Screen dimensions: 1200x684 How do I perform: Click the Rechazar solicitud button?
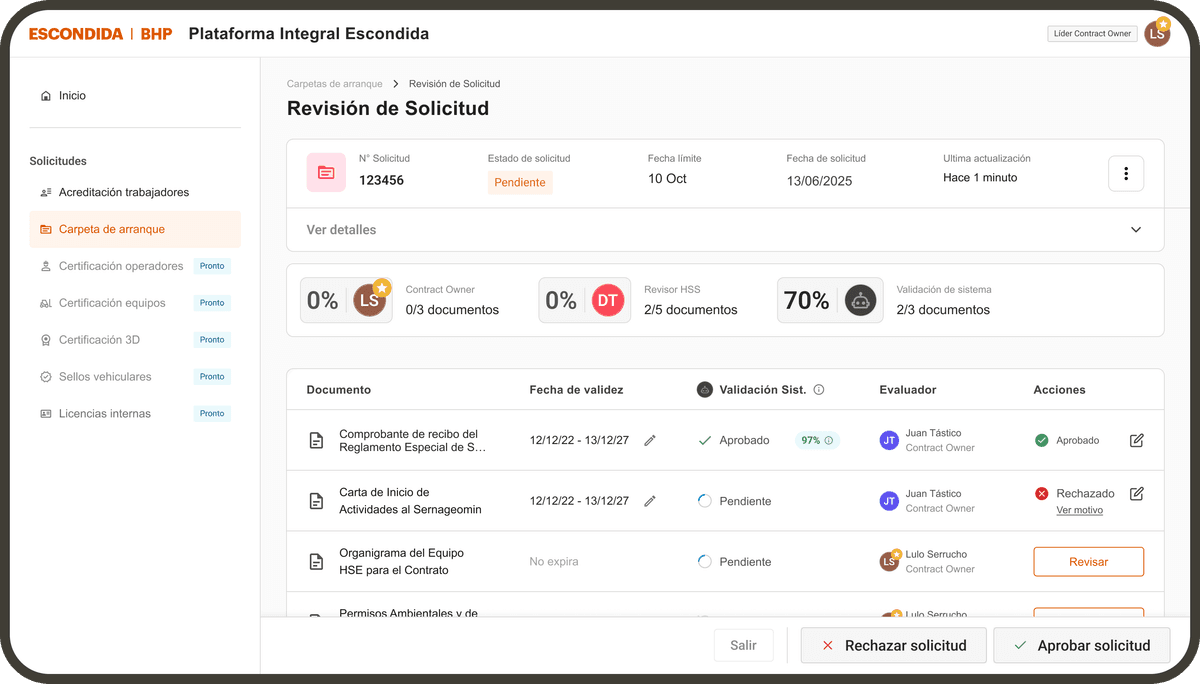pos(893,646)
